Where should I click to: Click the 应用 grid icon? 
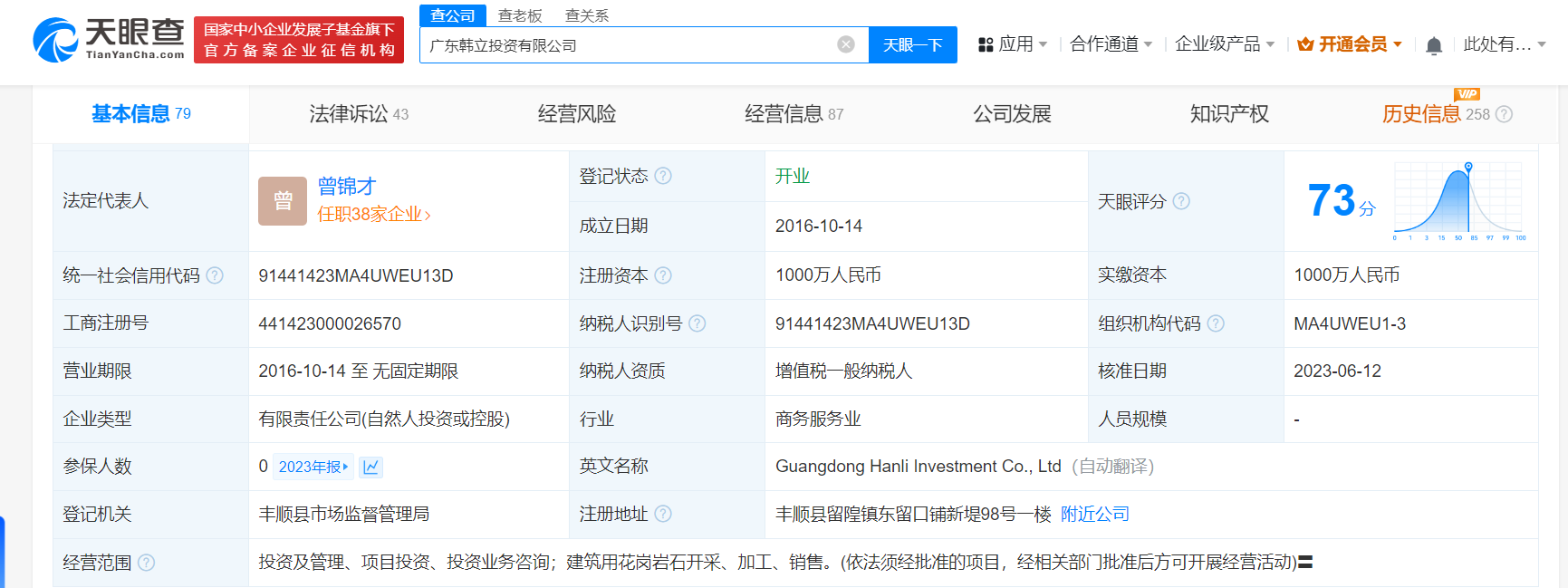[x=986, y=44]
